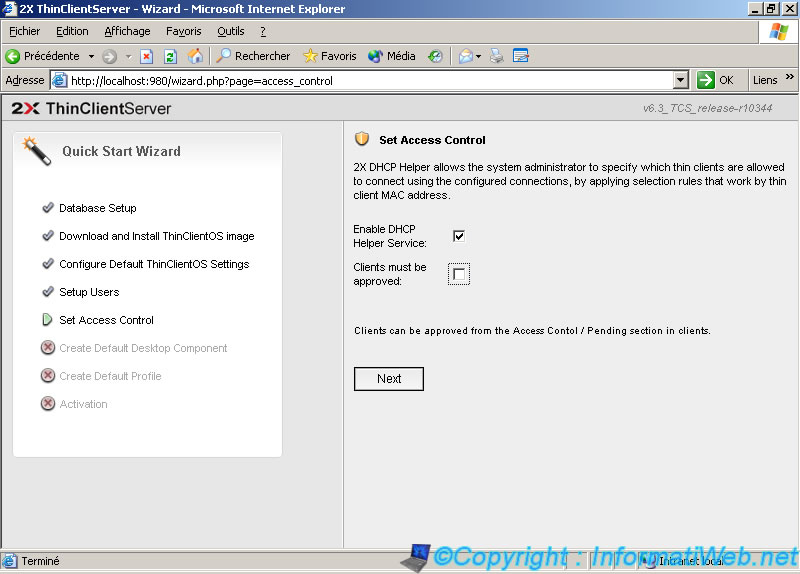
Task: Select Download and Install ThinClientOS image step
Action: click(x=157, y=236)
